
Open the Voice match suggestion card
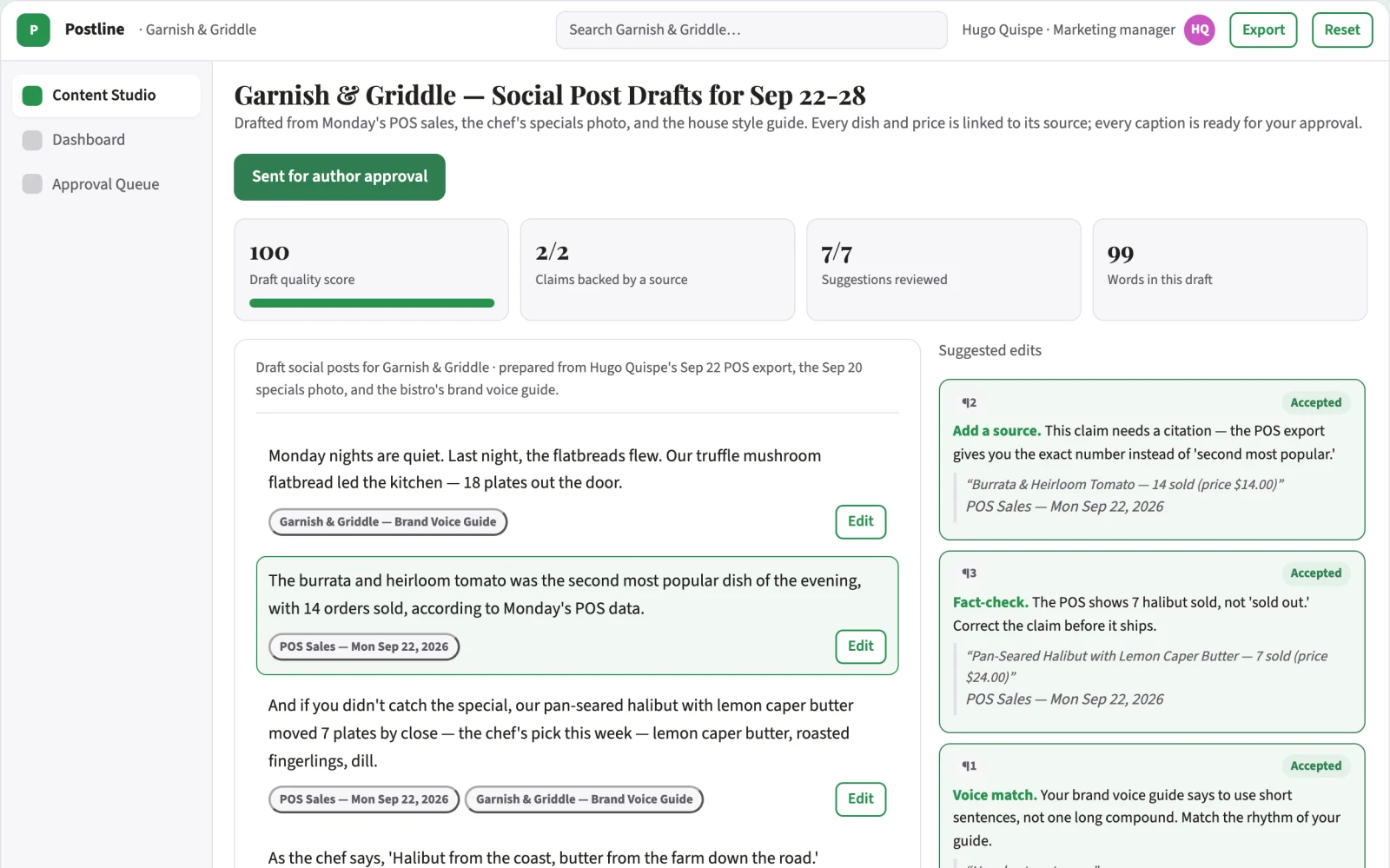tap(1152, 806)
